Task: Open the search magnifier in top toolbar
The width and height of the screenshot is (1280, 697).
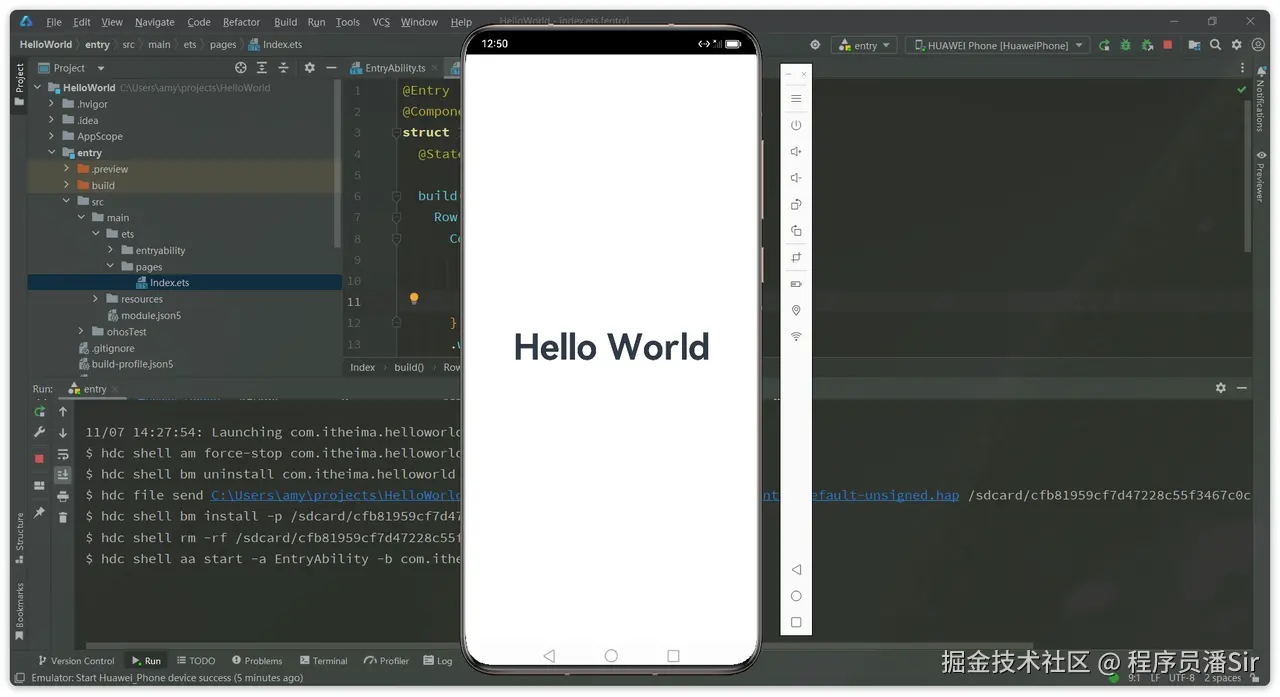Action: click(1215, 45)
